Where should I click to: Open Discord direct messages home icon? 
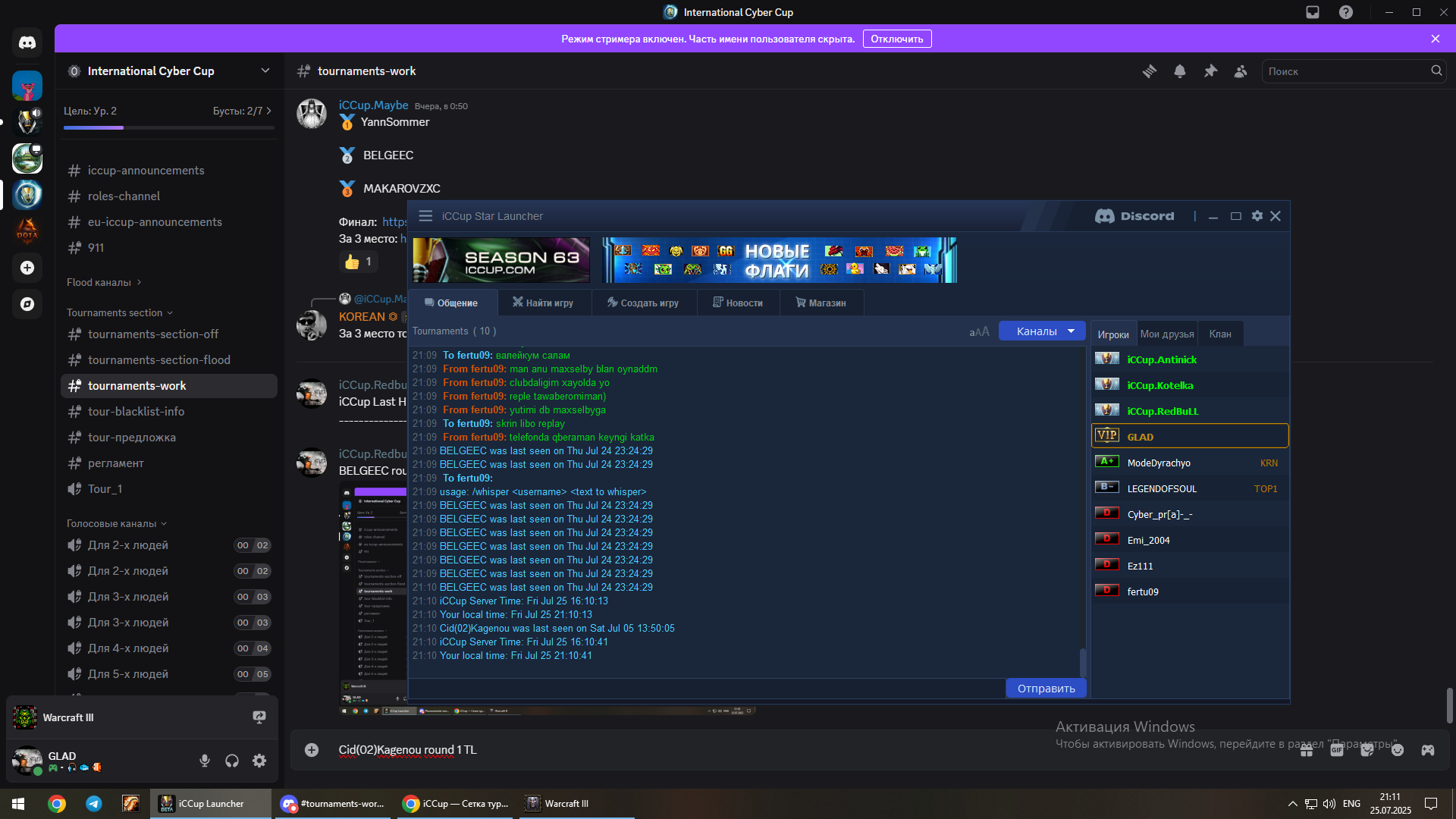pyautogui.click(x=27, y=42)
